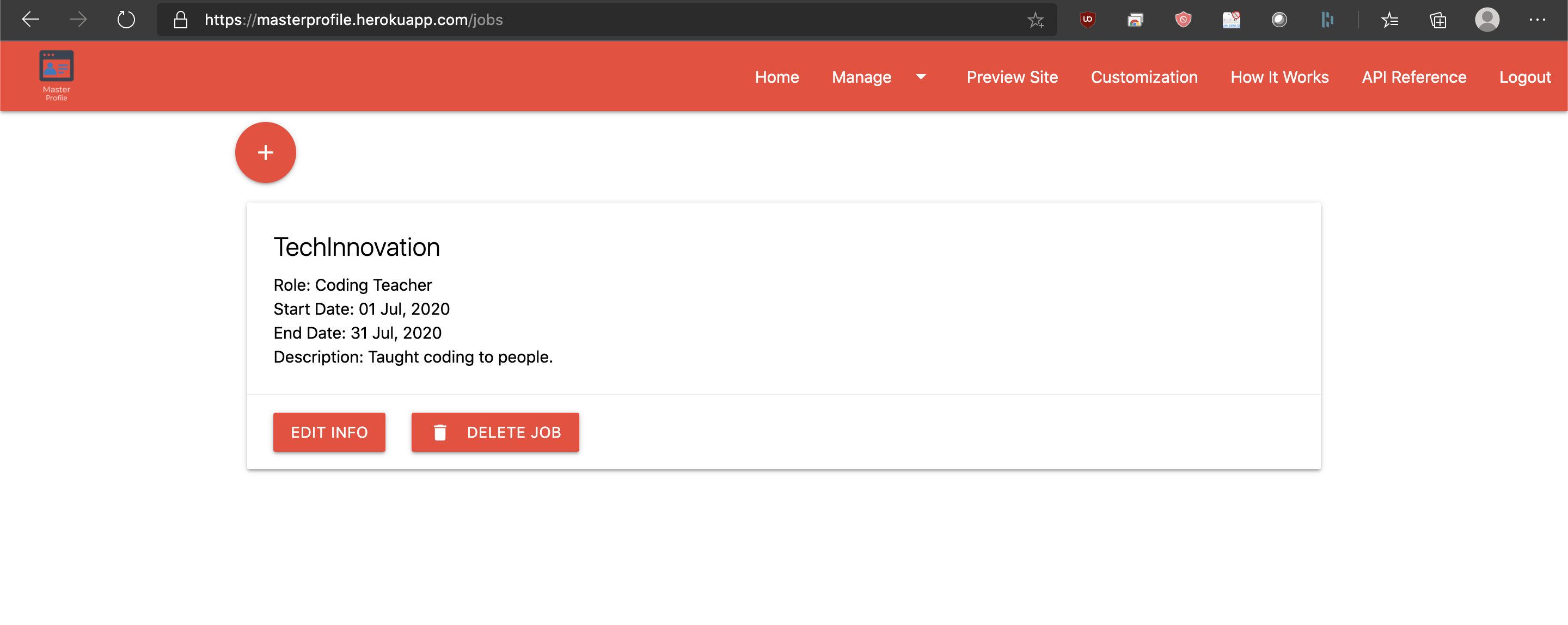Click the browser back arrow

30,20
